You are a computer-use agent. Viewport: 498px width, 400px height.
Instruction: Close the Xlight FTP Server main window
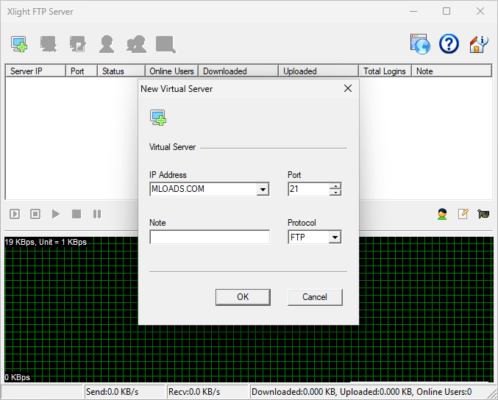(480, 11)
